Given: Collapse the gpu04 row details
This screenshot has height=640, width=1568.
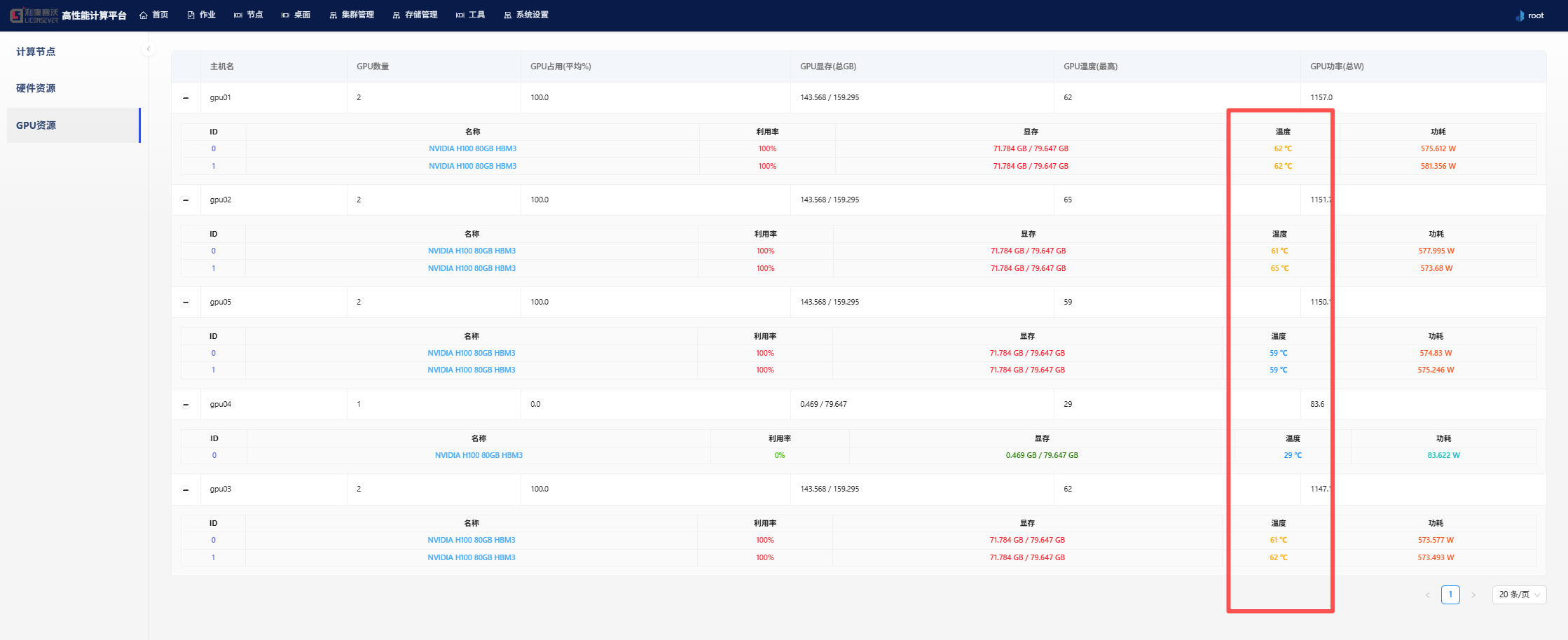Looking at the screenshot, I should (186, 405).
